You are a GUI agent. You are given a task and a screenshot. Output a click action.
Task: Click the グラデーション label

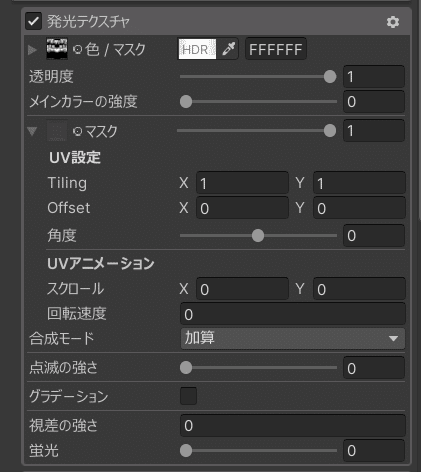click(69, 396)
